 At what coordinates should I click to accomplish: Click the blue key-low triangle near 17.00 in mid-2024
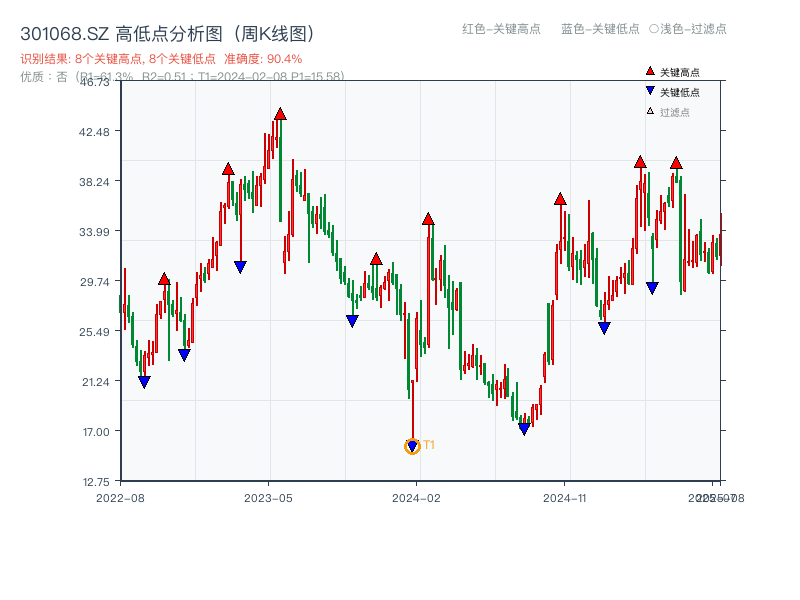524,429
